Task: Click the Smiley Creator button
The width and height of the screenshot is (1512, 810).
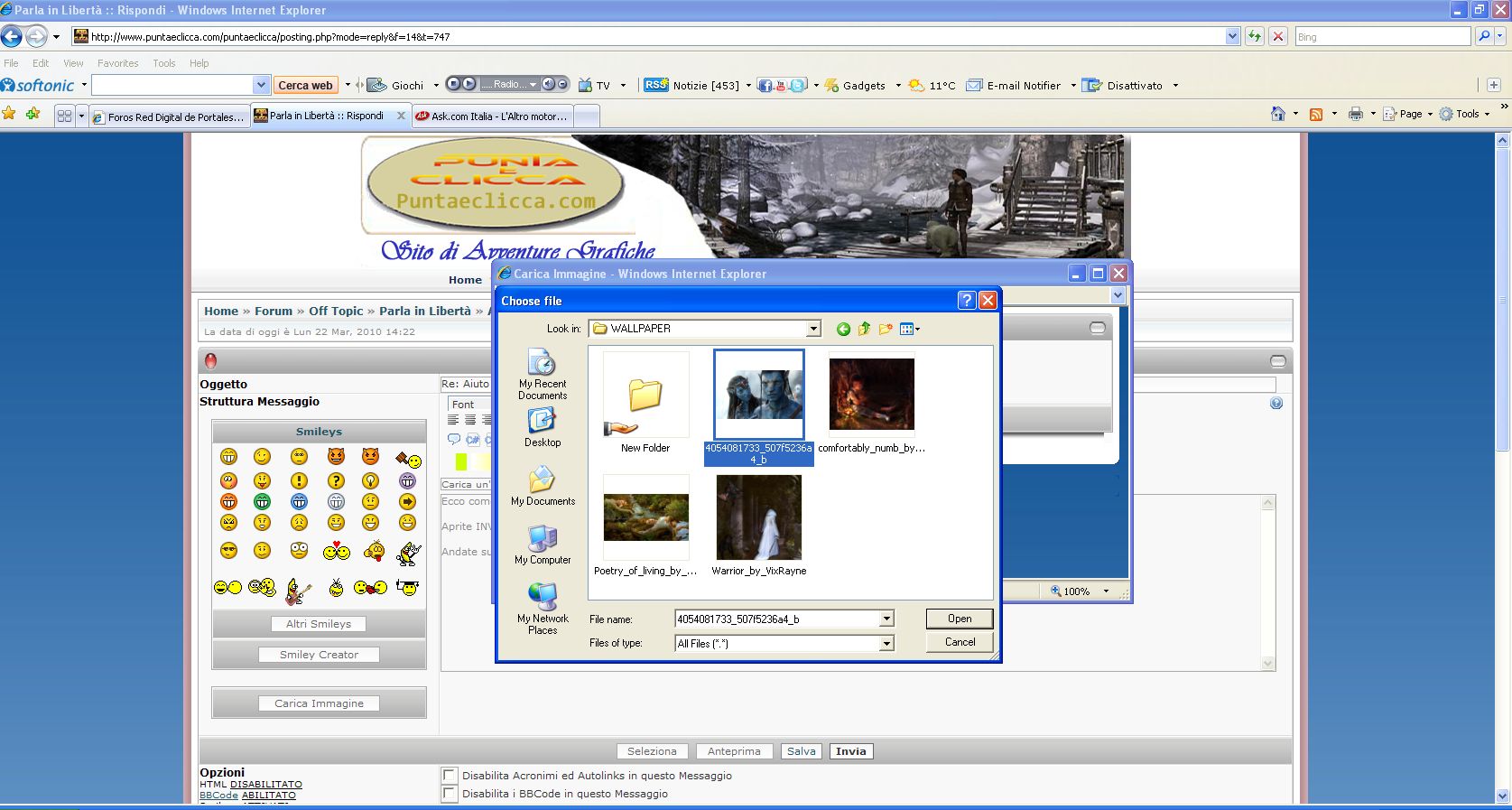Action: [x=319, y=655]
